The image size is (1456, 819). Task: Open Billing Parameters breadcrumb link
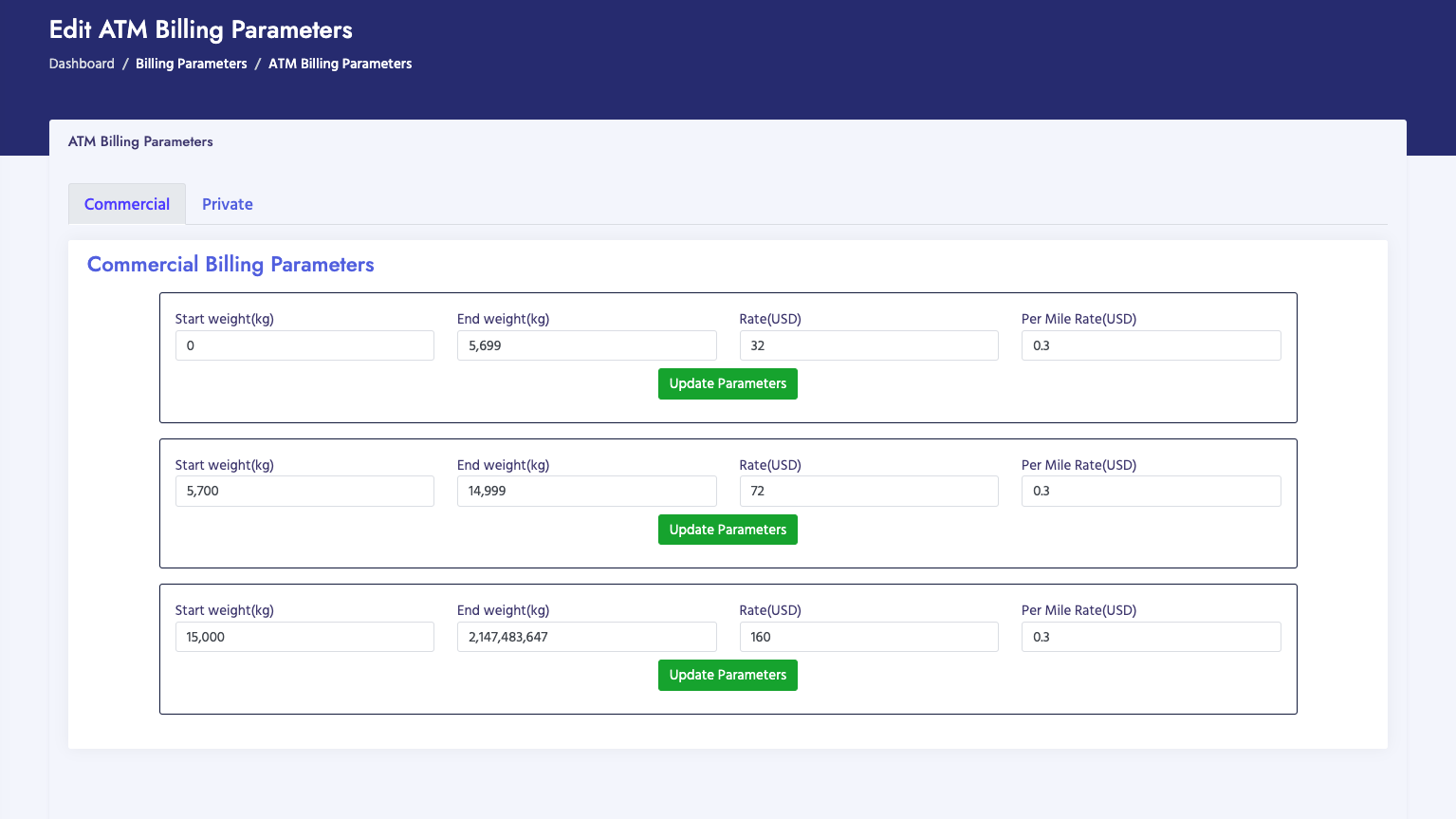191,64
